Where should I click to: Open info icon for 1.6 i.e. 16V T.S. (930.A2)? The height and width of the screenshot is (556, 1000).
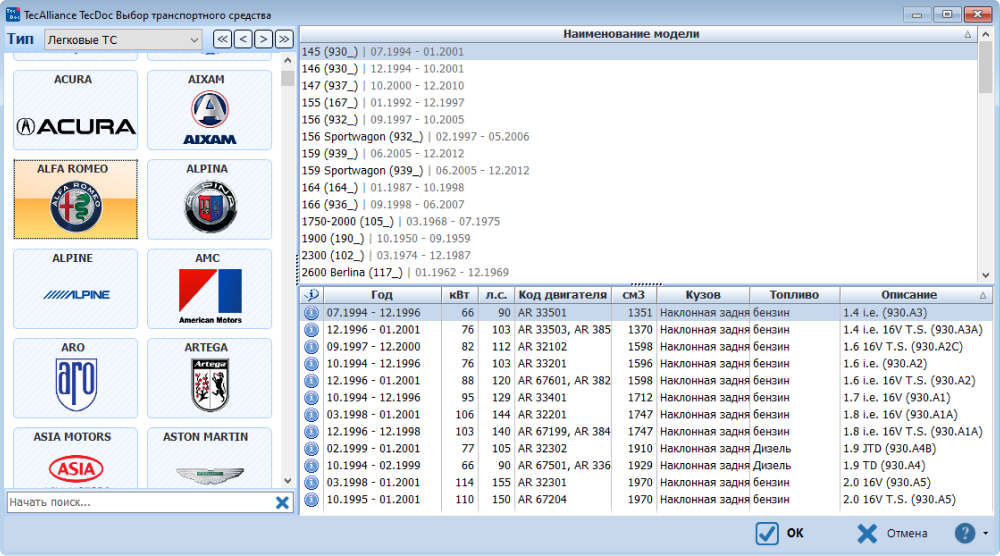[x=311, y=381]
